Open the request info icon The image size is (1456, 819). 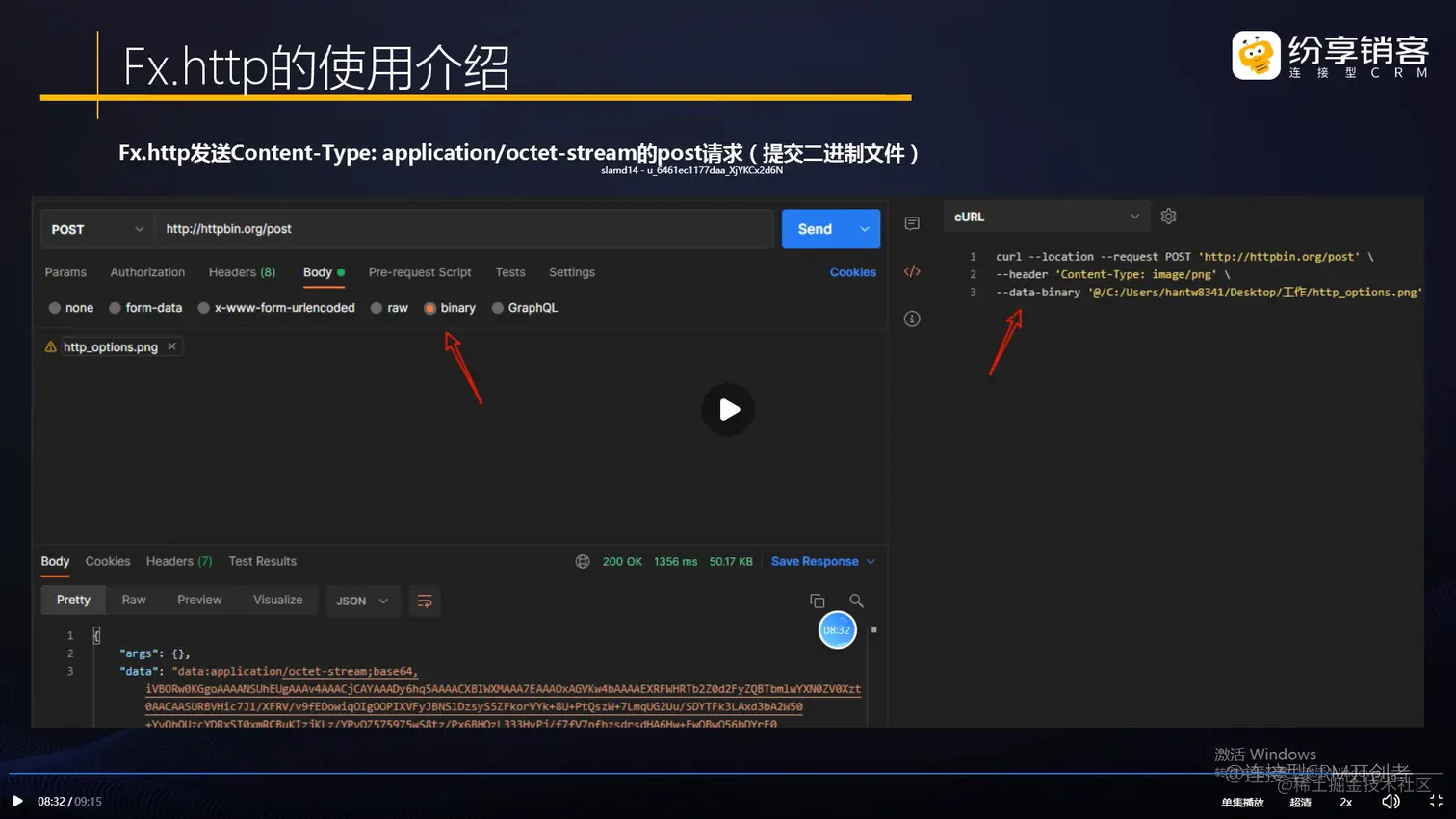[912, 319]
